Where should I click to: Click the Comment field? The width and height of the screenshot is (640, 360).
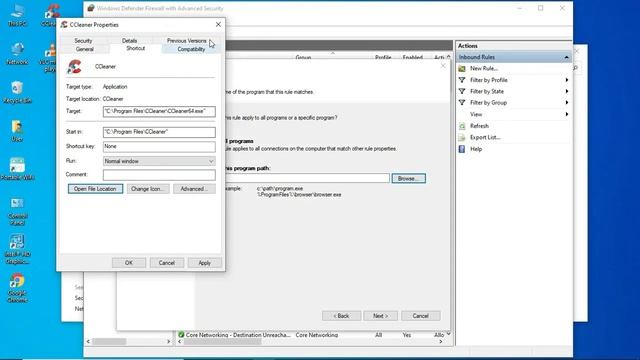pyautogui.click(x=159, y=175)
